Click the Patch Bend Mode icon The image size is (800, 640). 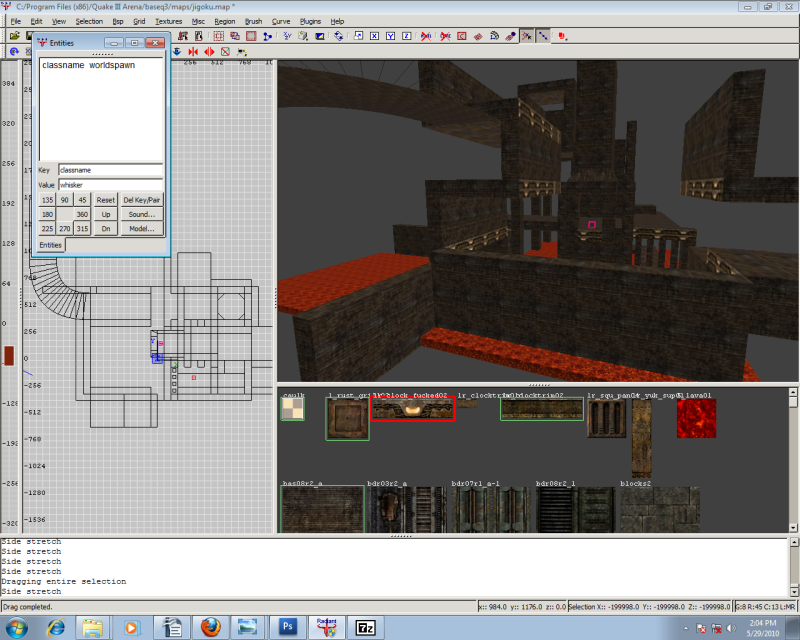494,36
